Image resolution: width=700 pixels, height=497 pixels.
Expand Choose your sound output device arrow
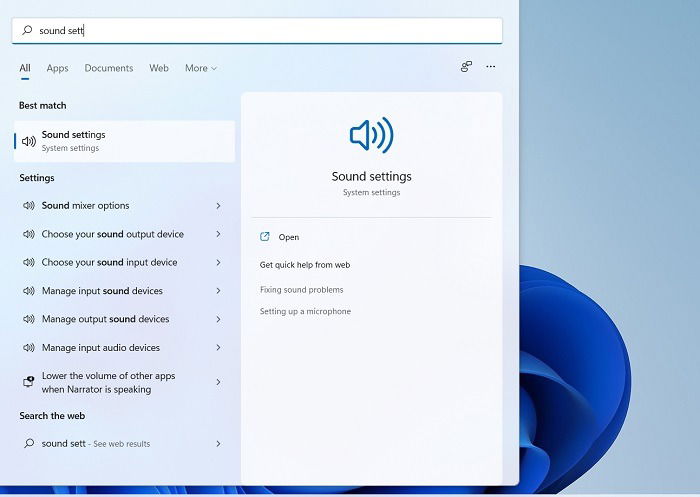click(218, 234)
